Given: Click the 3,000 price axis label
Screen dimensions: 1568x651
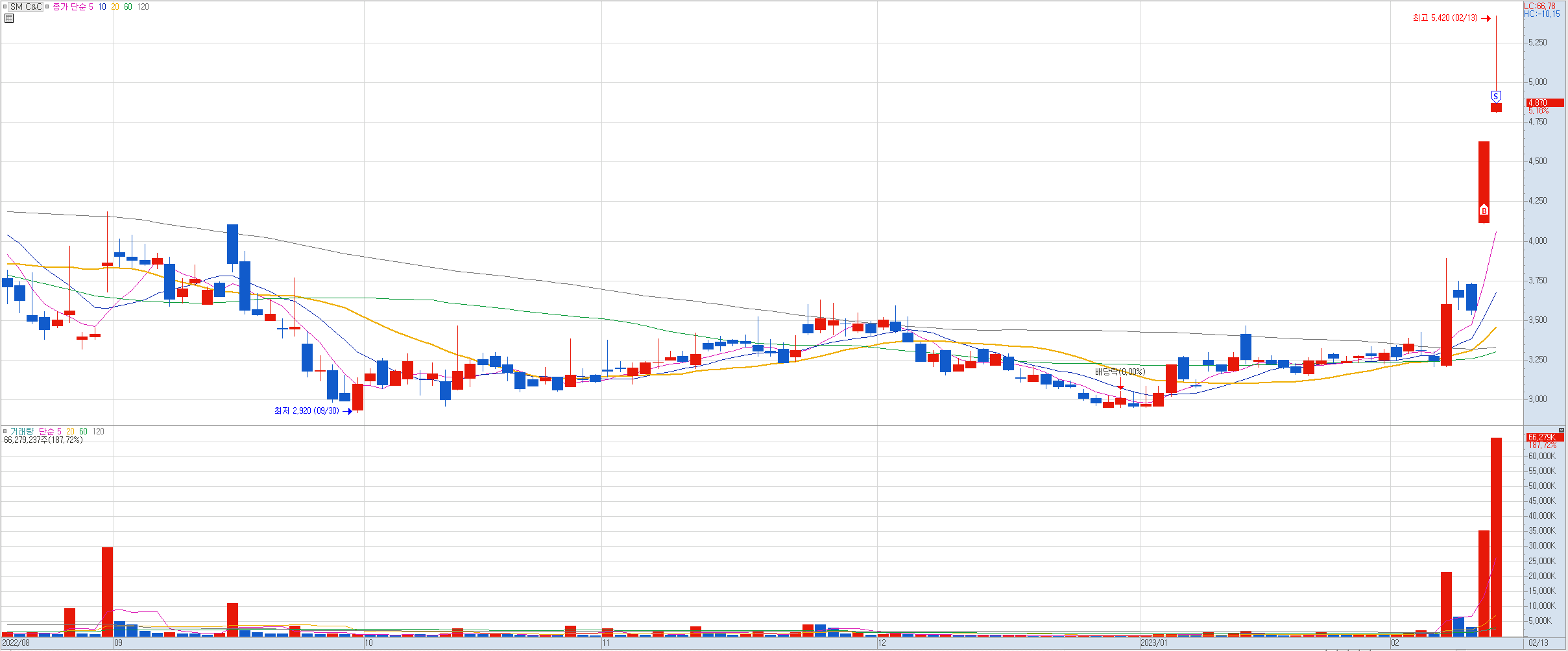Looking at the screenshot, I should (1538, 399).
